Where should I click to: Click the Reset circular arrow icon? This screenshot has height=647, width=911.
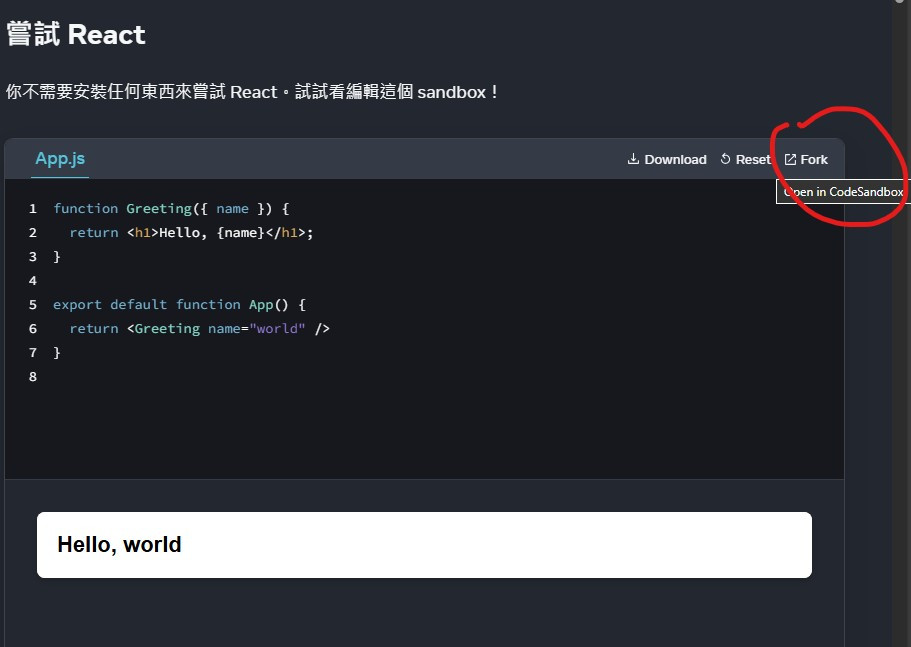point(725,159)
